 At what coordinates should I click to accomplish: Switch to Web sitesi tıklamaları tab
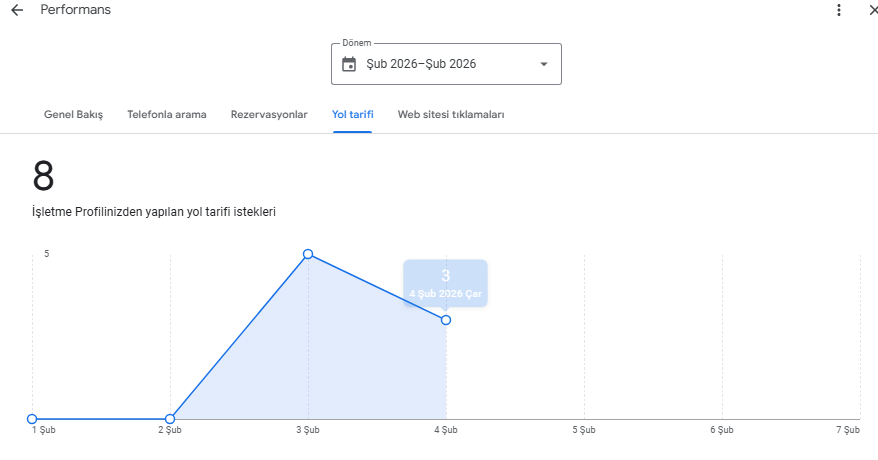(451, 115)
